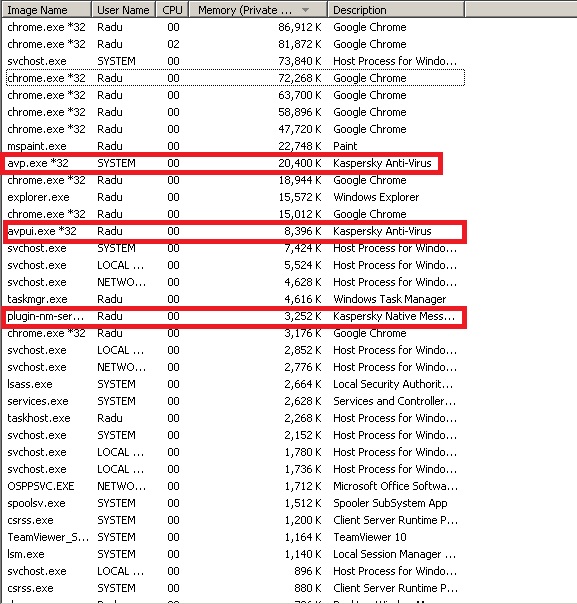The width and height of the screenshot is (577, 604).
Task: Select the avp.exe *32 process row
Action: pos(233,163)
